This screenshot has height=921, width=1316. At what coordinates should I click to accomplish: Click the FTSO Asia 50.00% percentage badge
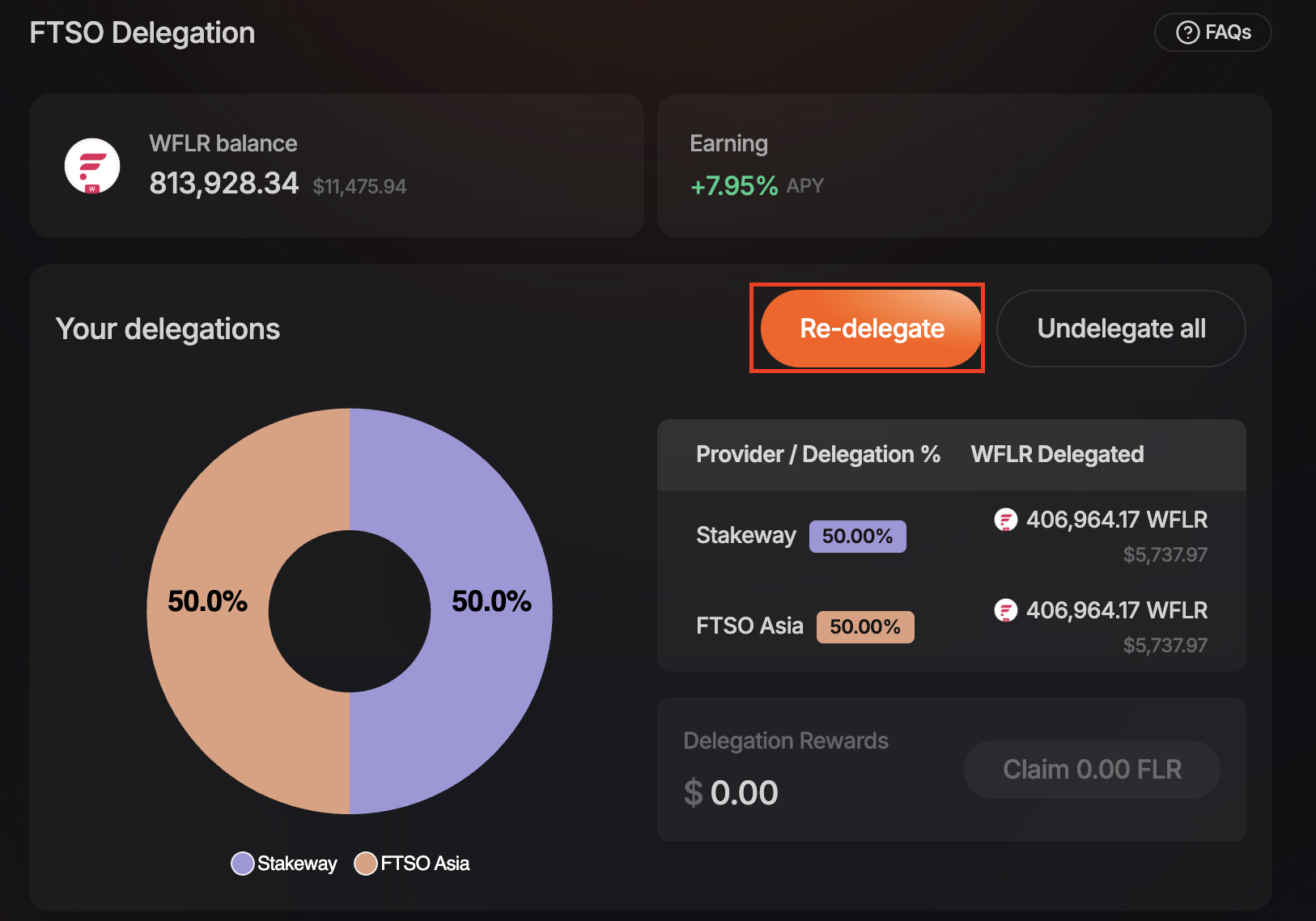(864, 627)
